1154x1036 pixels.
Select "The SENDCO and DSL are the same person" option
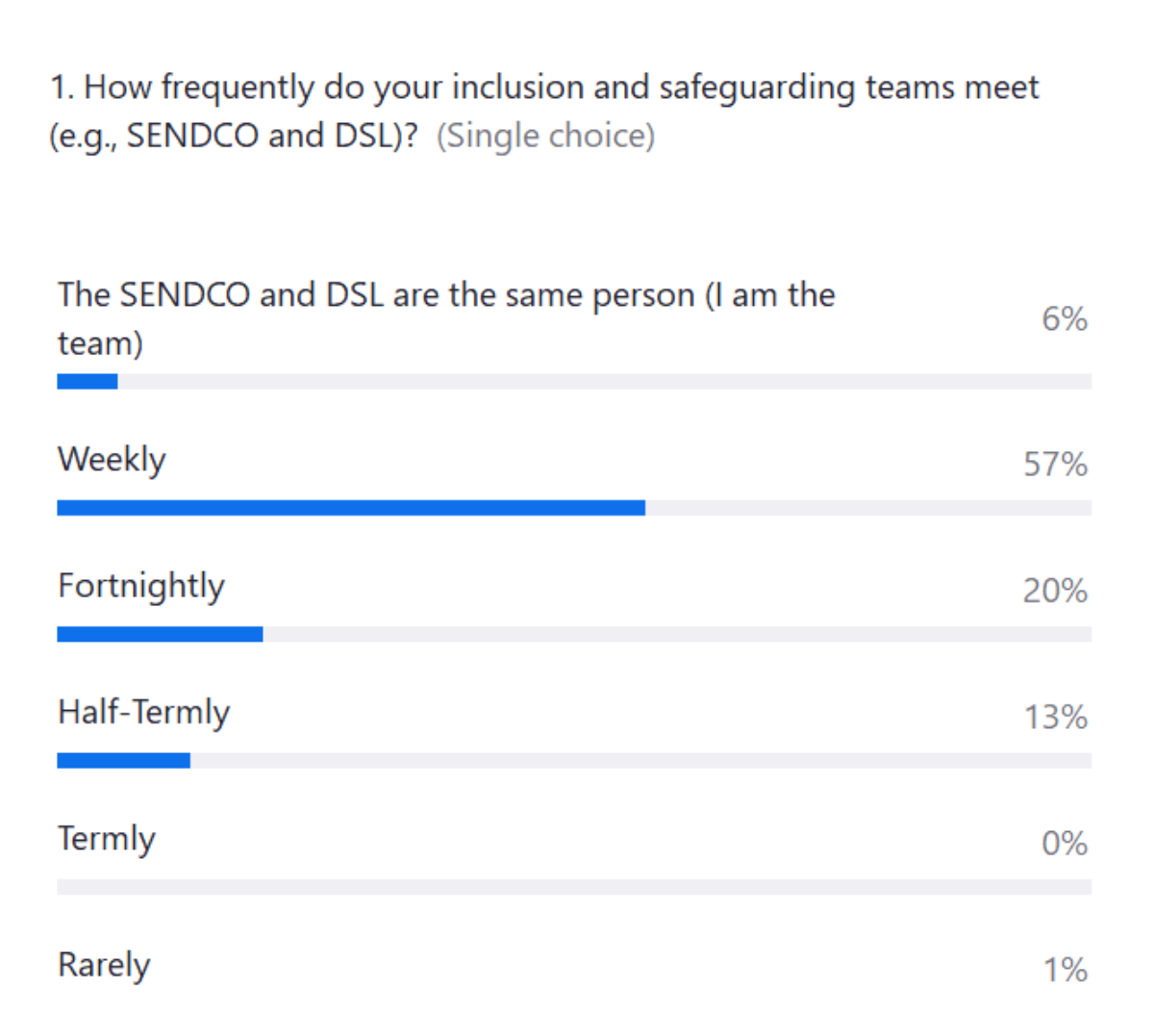coord(445,296)
